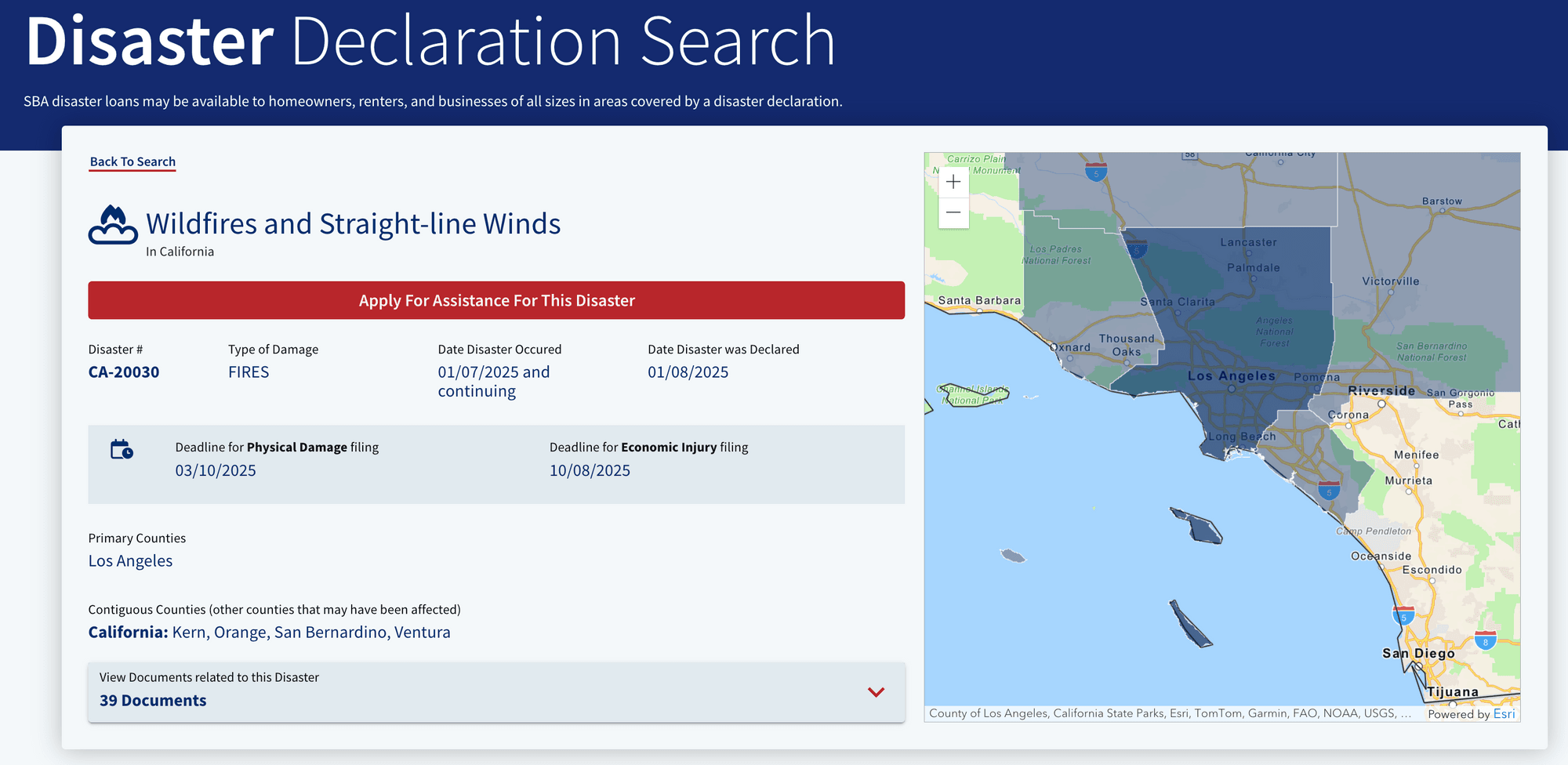1568x765 pixels.
Task: Open the Esri attribution link
Action: 1504,713
